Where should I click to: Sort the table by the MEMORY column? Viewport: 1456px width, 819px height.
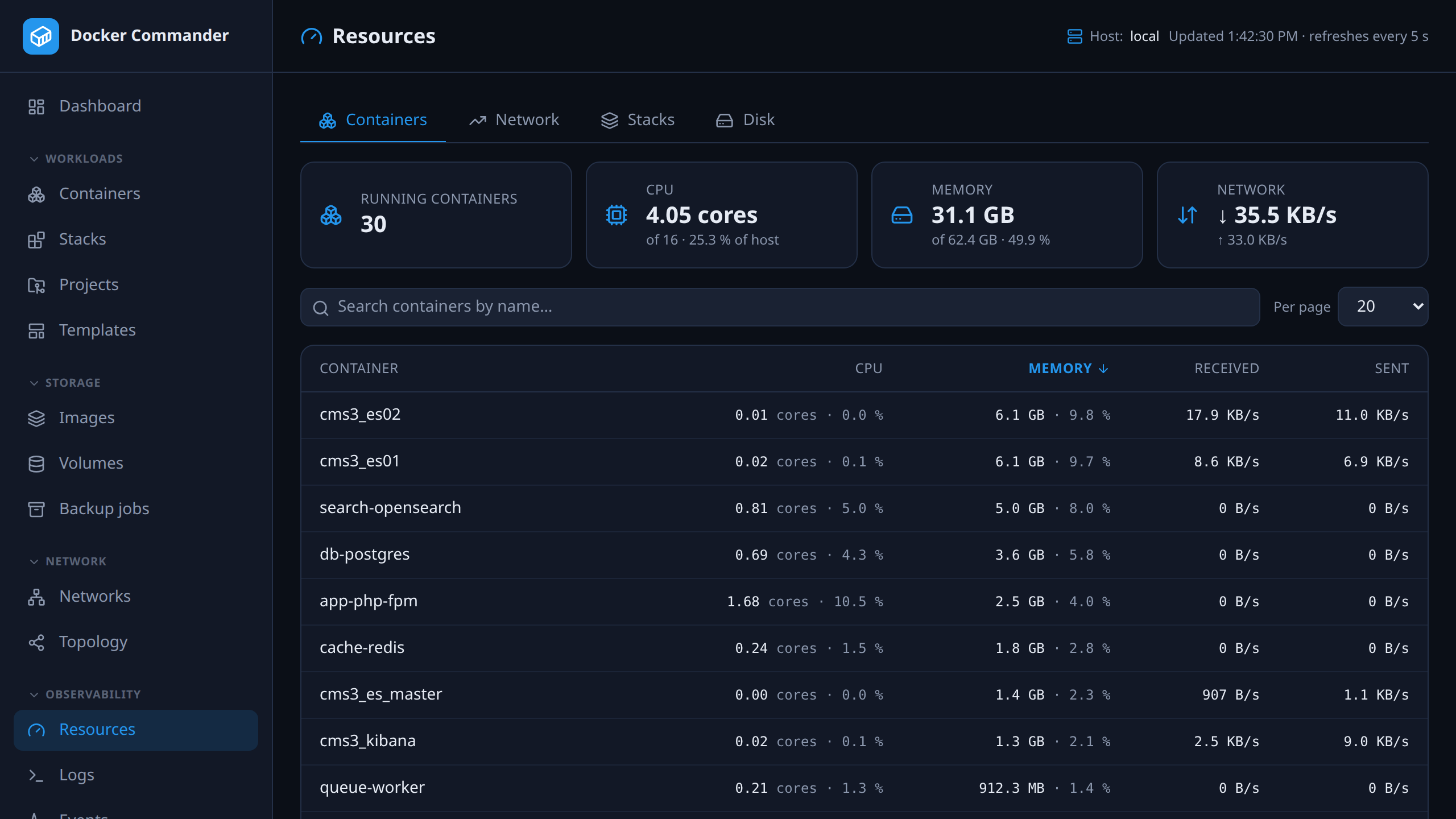click(1068, 369)
